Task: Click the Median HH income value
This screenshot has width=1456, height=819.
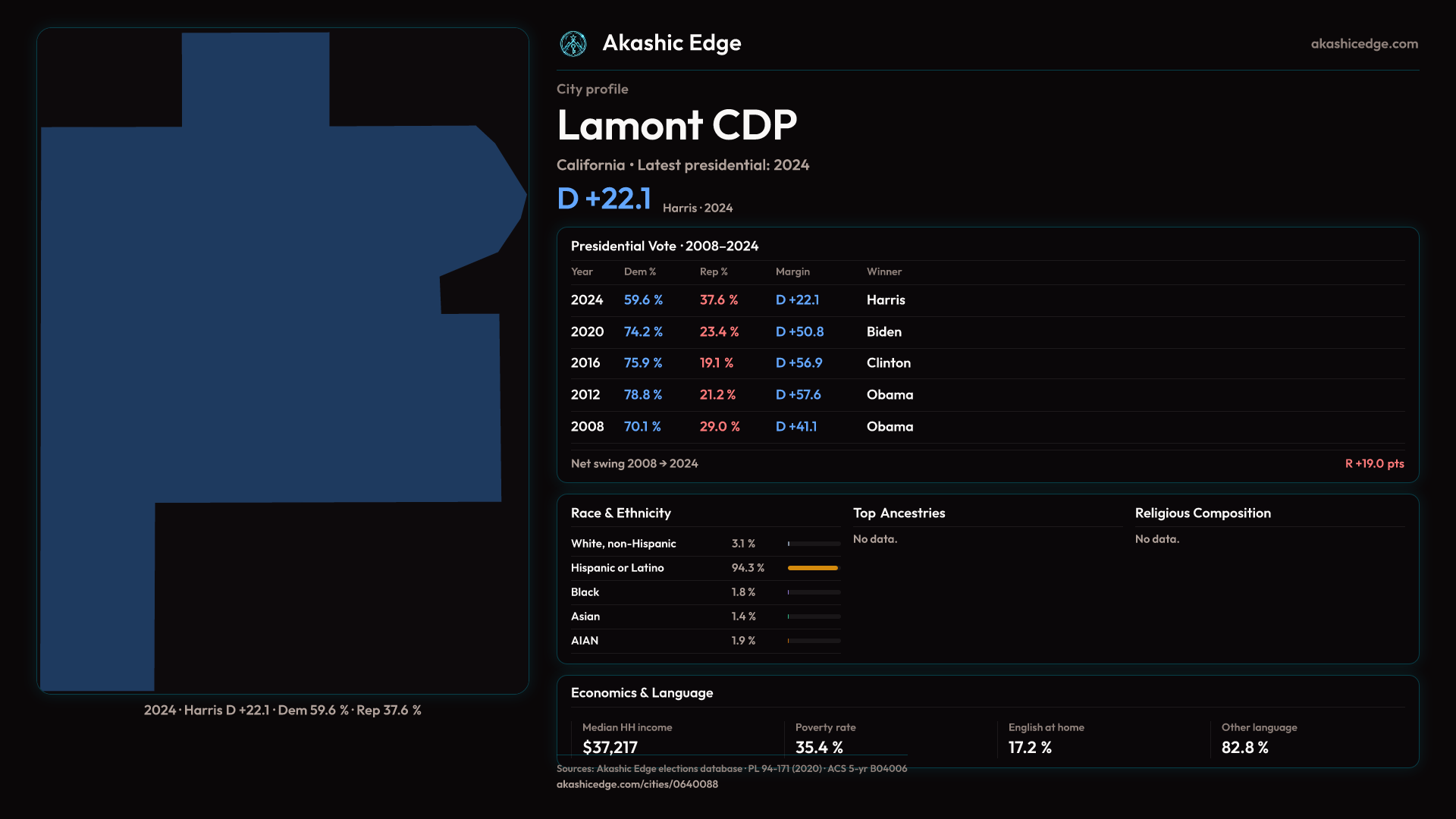Action: (x=610, y=747)
